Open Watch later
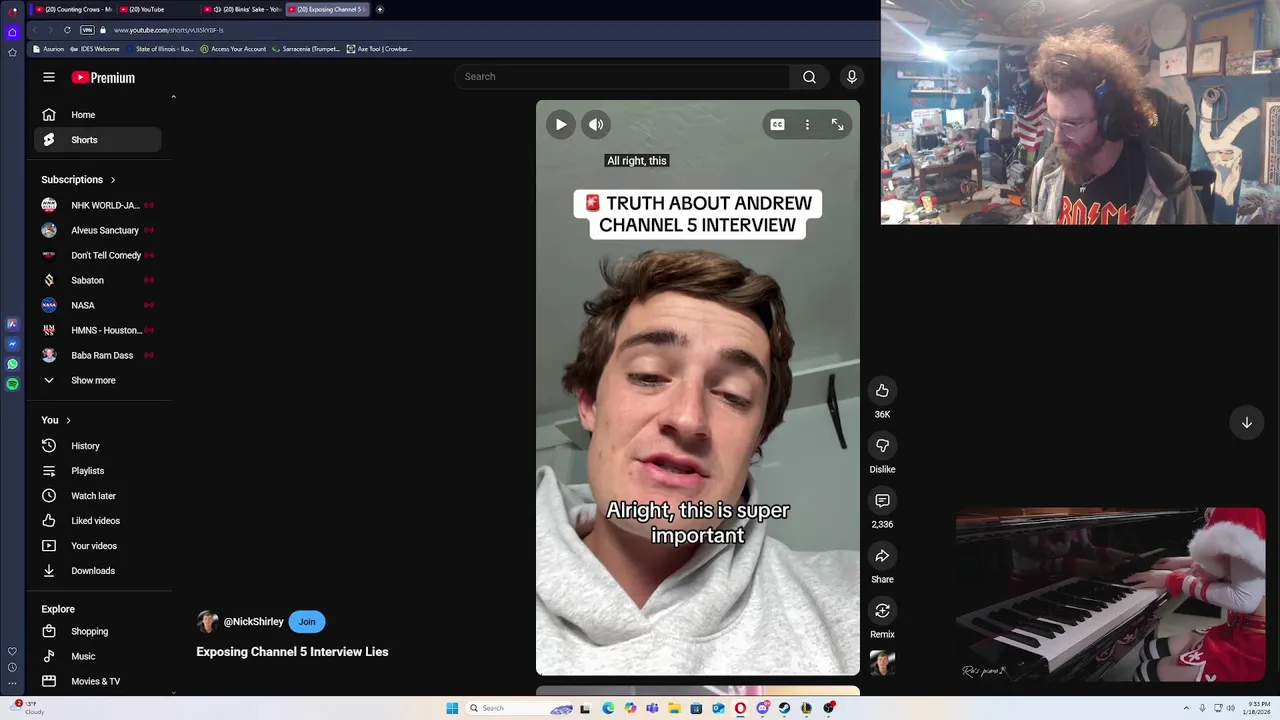 [x=97, y=496]
